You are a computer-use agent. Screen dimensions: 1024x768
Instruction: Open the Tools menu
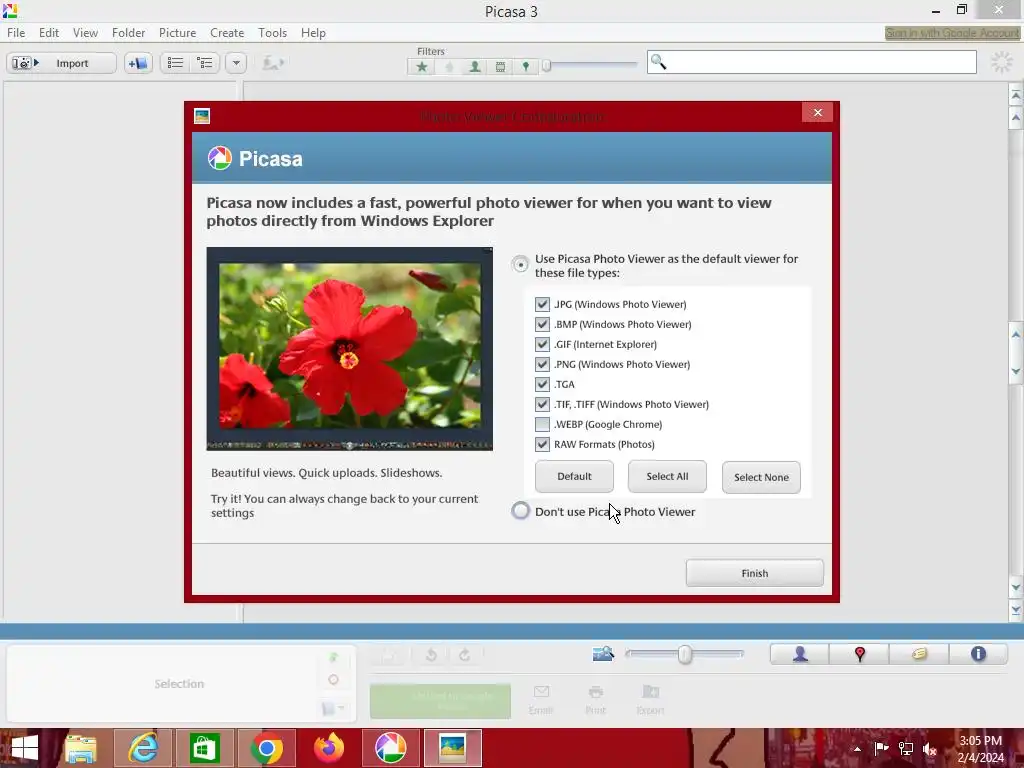[272, 33]
